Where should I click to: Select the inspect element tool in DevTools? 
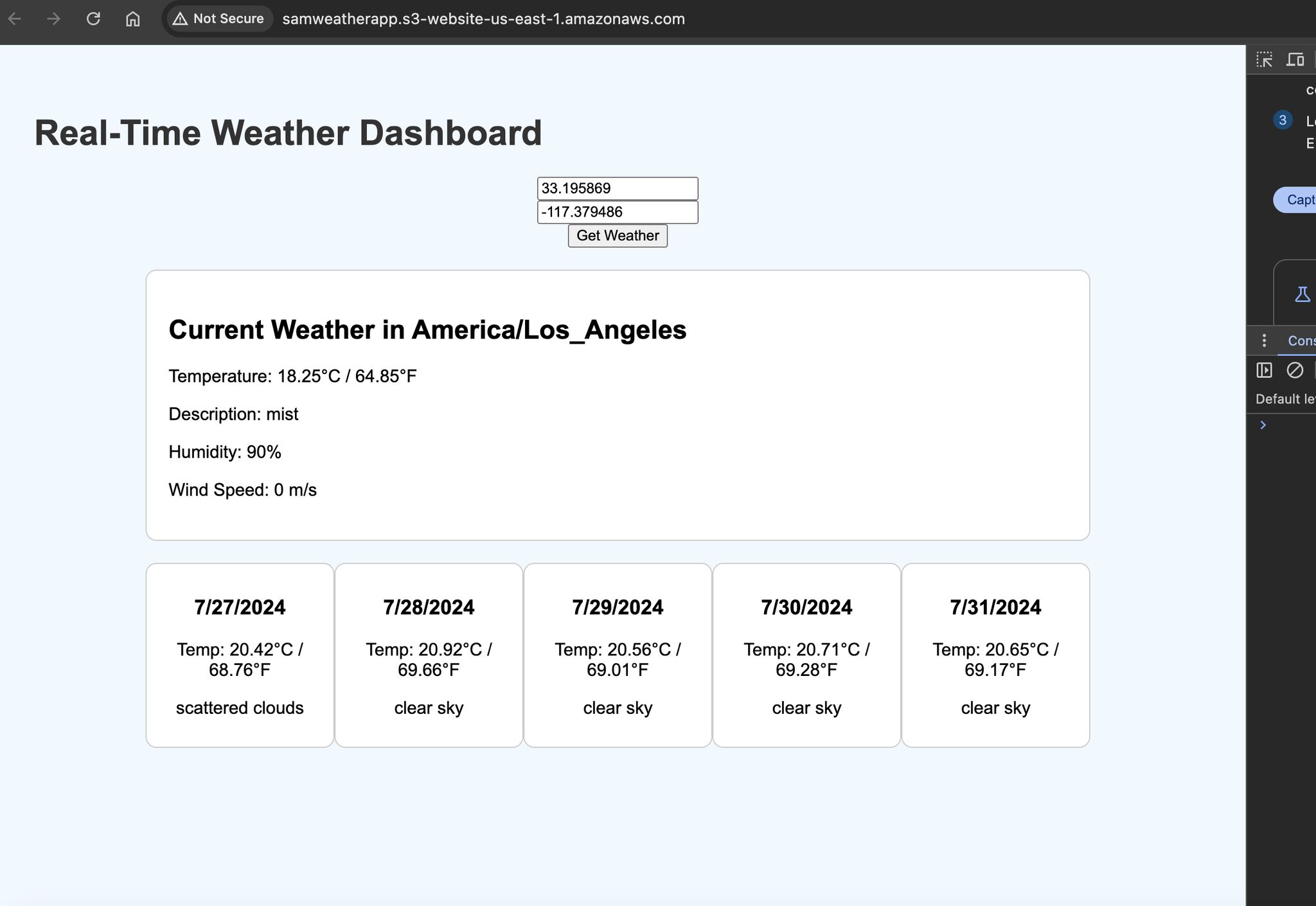coord(1265,59)
